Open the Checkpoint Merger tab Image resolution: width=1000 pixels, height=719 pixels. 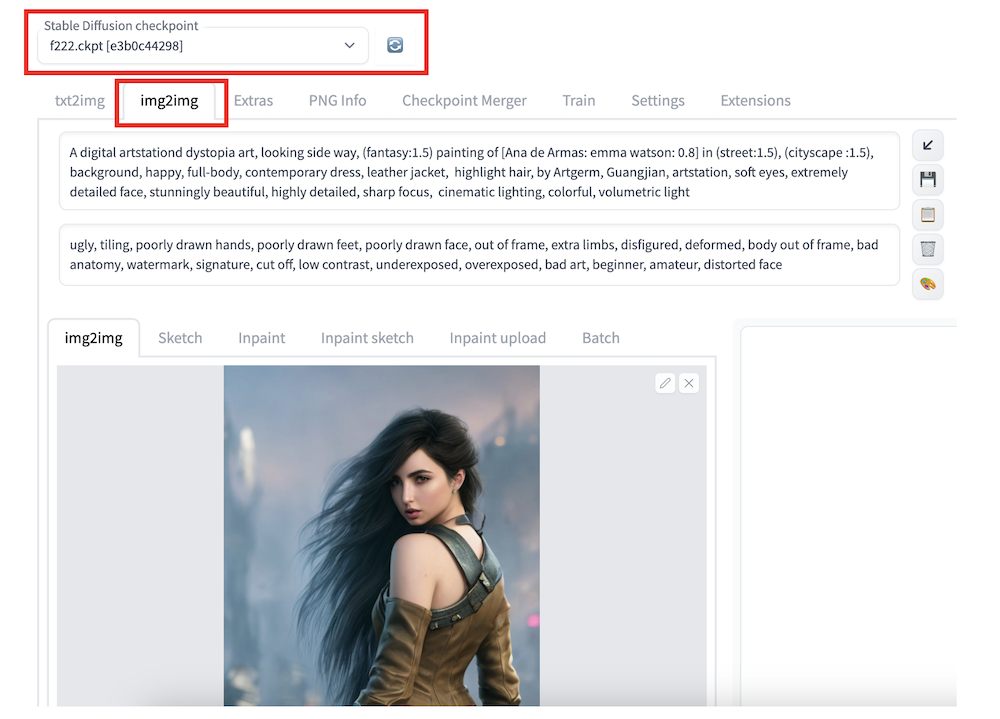coord(464,101)
